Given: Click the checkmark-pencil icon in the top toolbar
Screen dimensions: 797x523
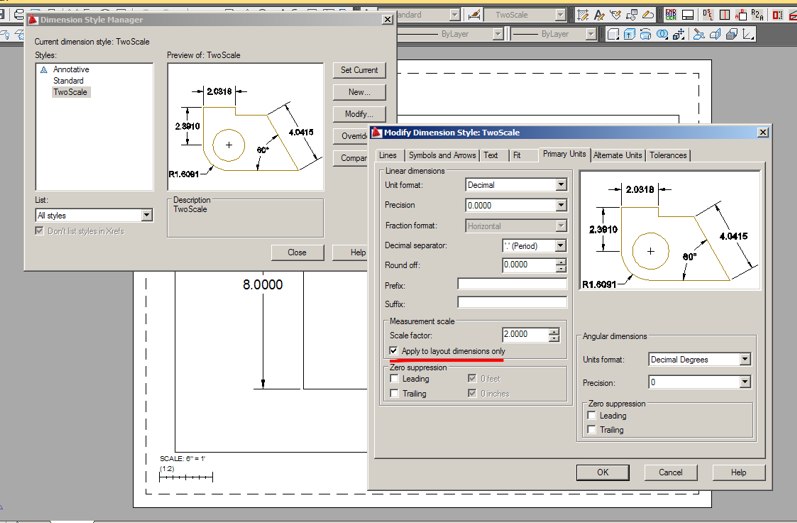Looking at the screenshot, I should [616, 15].
